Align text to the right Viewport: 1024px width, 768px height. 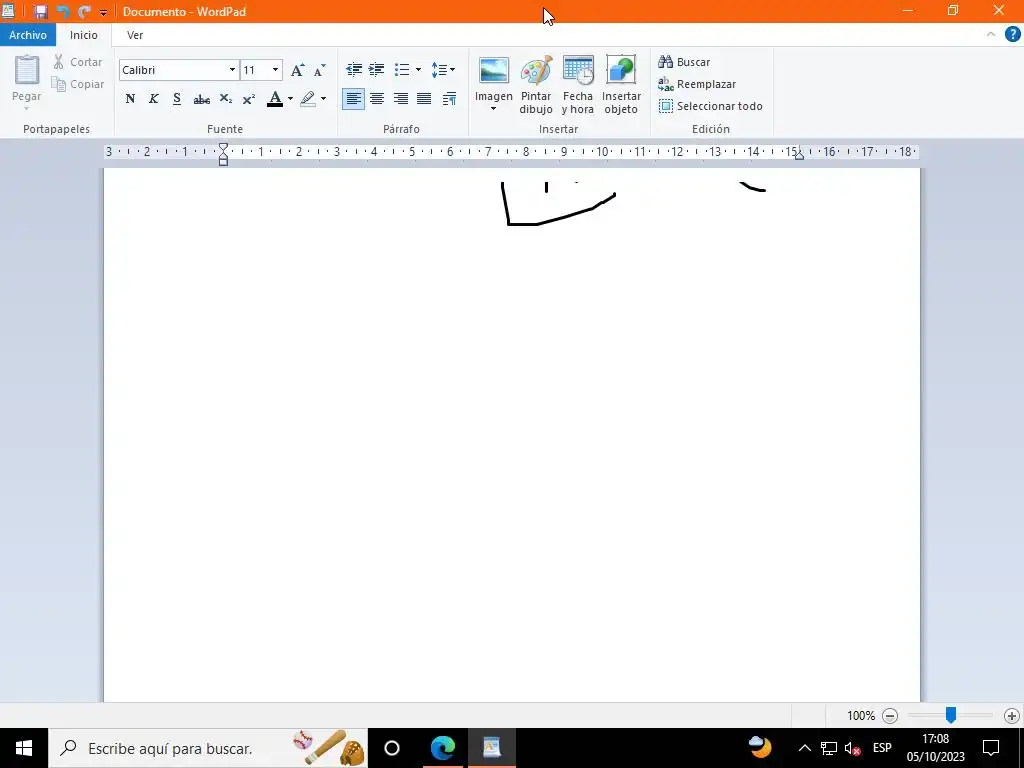400,99
